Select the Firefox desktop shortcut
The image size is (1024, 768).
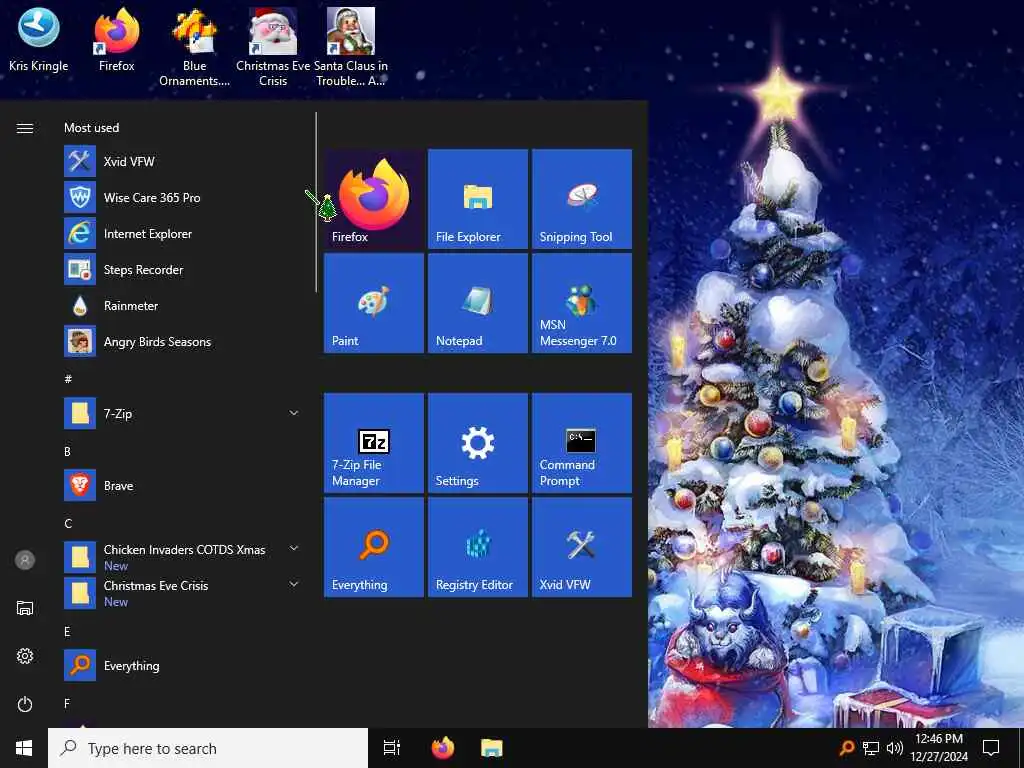(116, 40)
